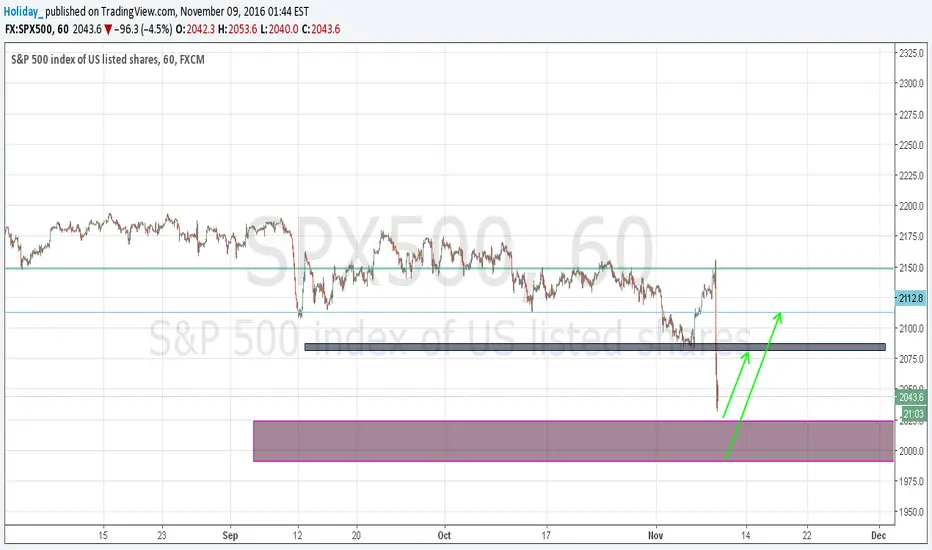Click the 21:03 countdown timer label
This screenshot has height=550, width=932.
[x=914, y=414]
